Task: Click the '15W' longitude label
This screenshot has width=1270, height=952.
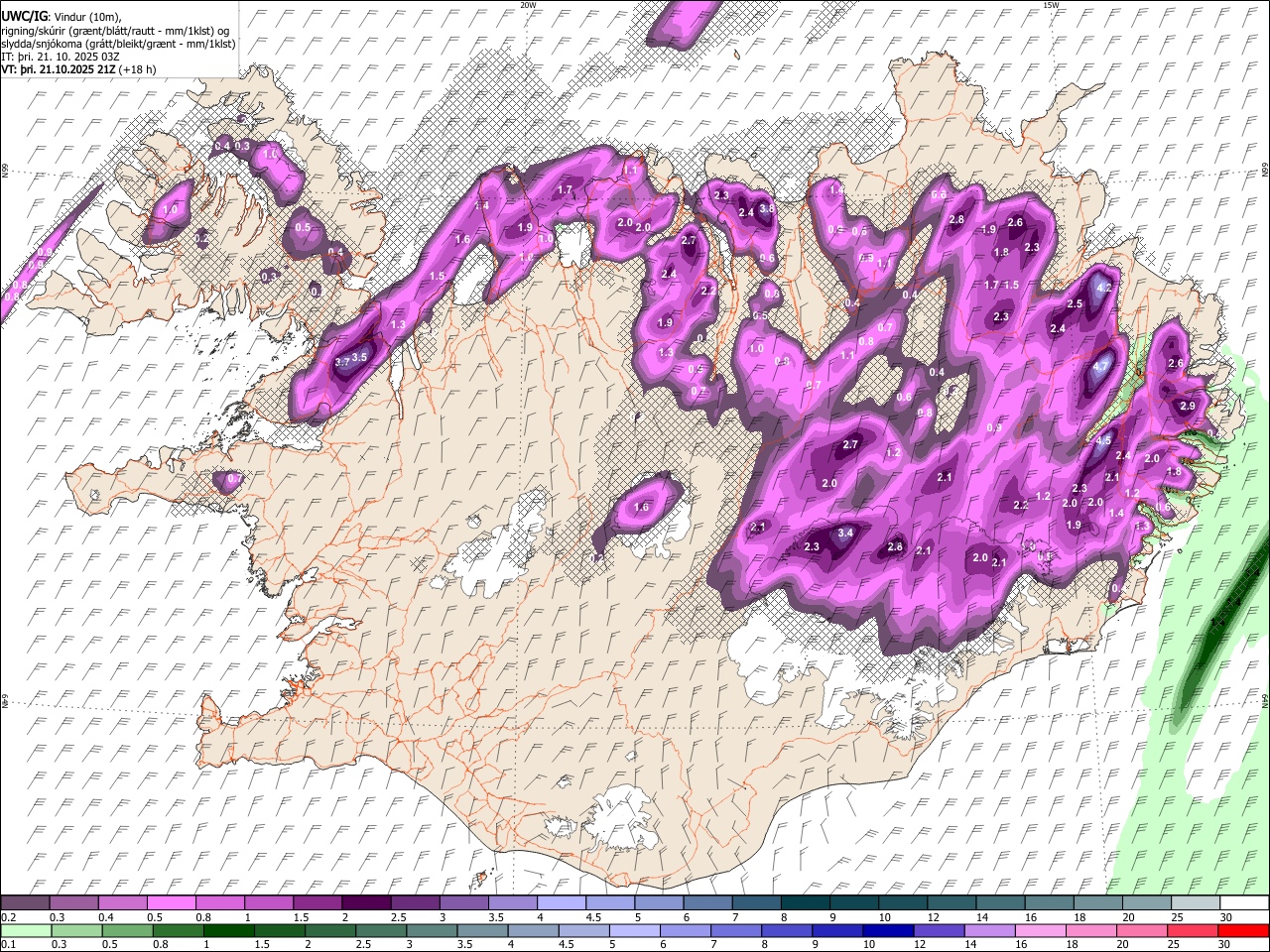Action: pos(1051,5)
